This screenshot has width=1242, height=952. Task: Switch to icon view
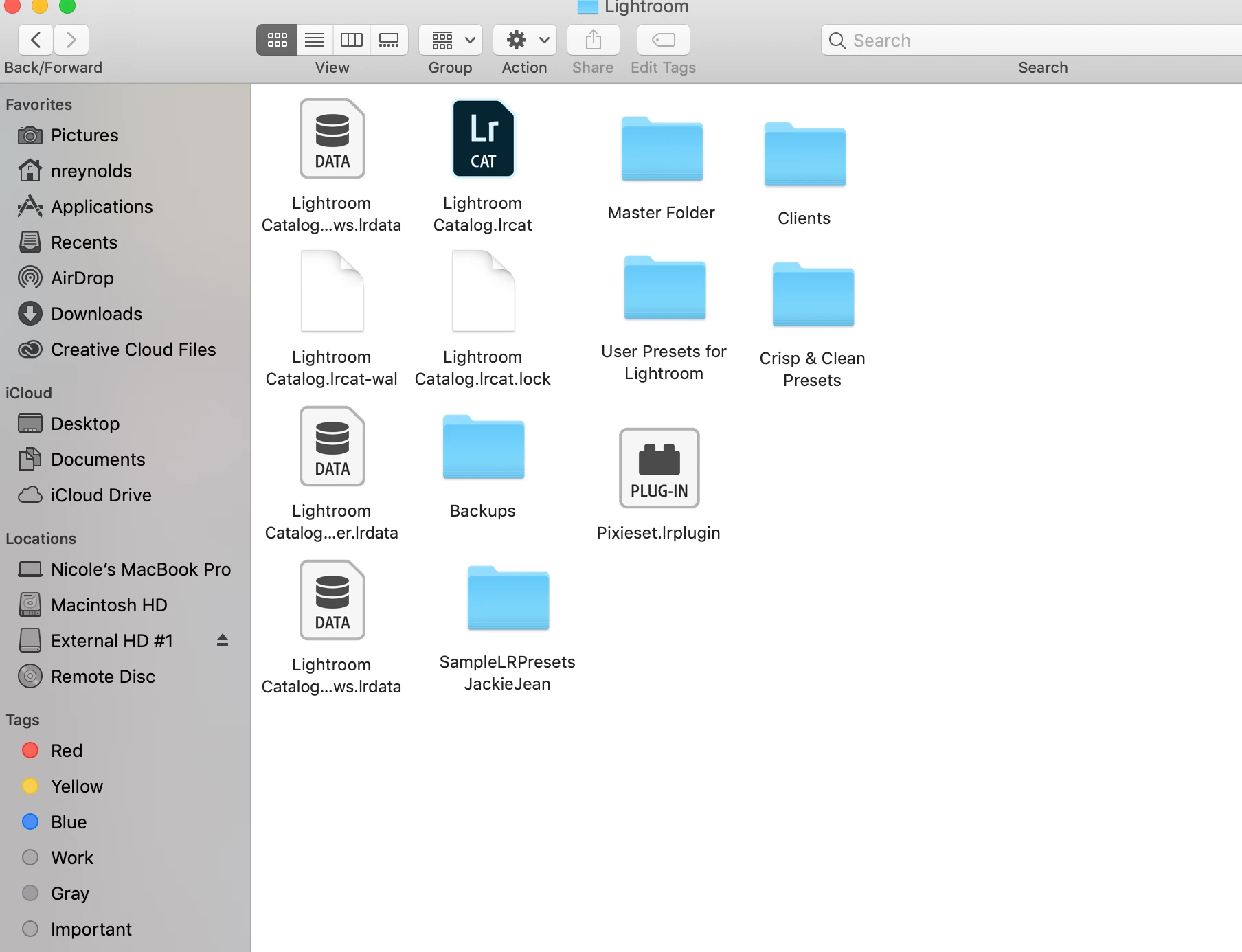point(277,40)
